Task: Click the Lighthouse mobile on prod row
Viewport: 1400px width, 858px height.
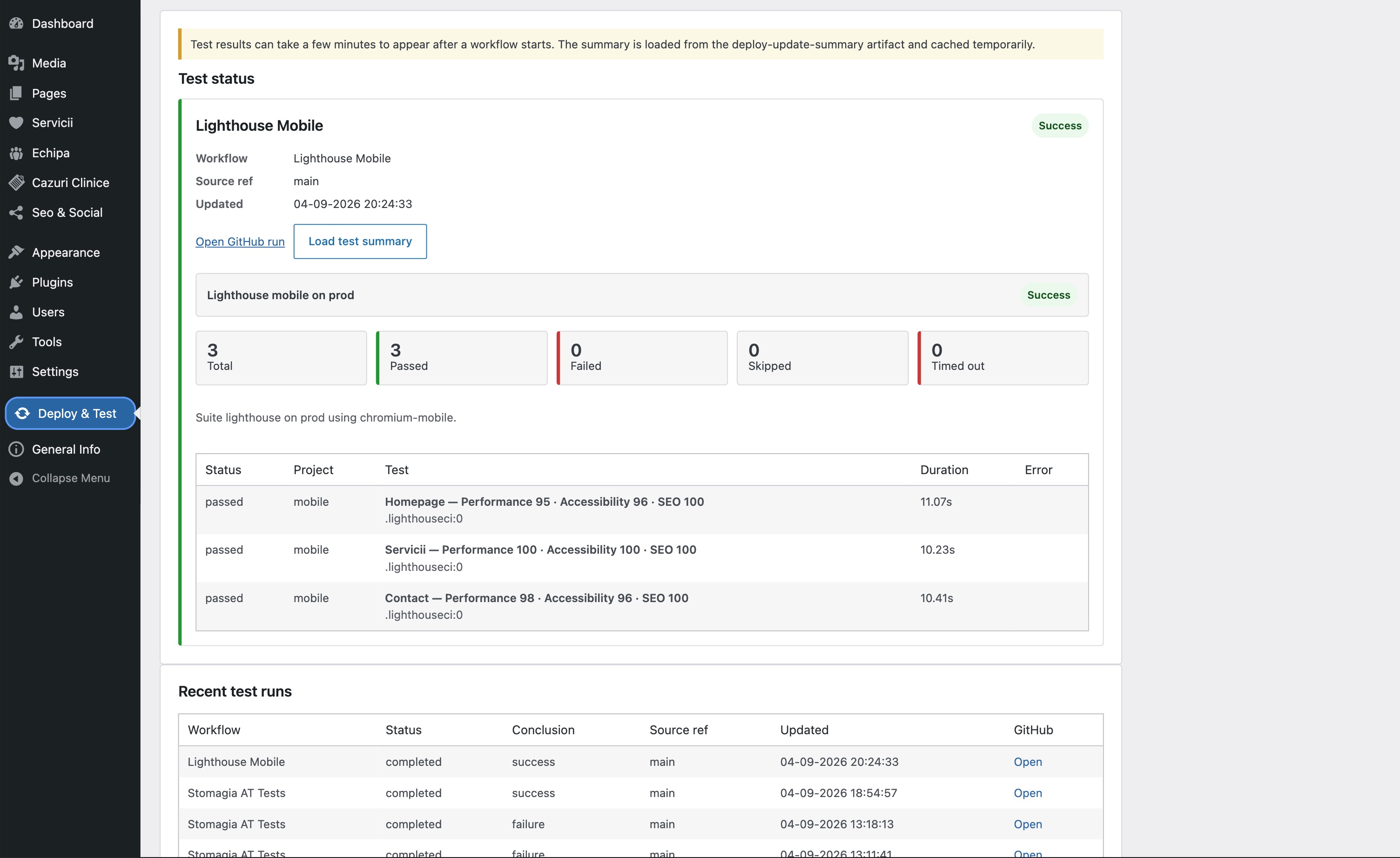Action: tap(642, 295)
